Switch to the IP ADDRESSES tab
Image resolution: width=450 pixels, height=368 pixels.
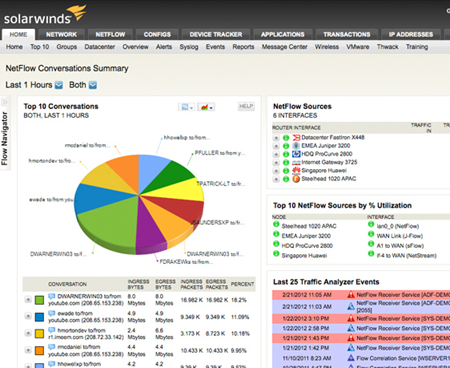coord(411,34)
